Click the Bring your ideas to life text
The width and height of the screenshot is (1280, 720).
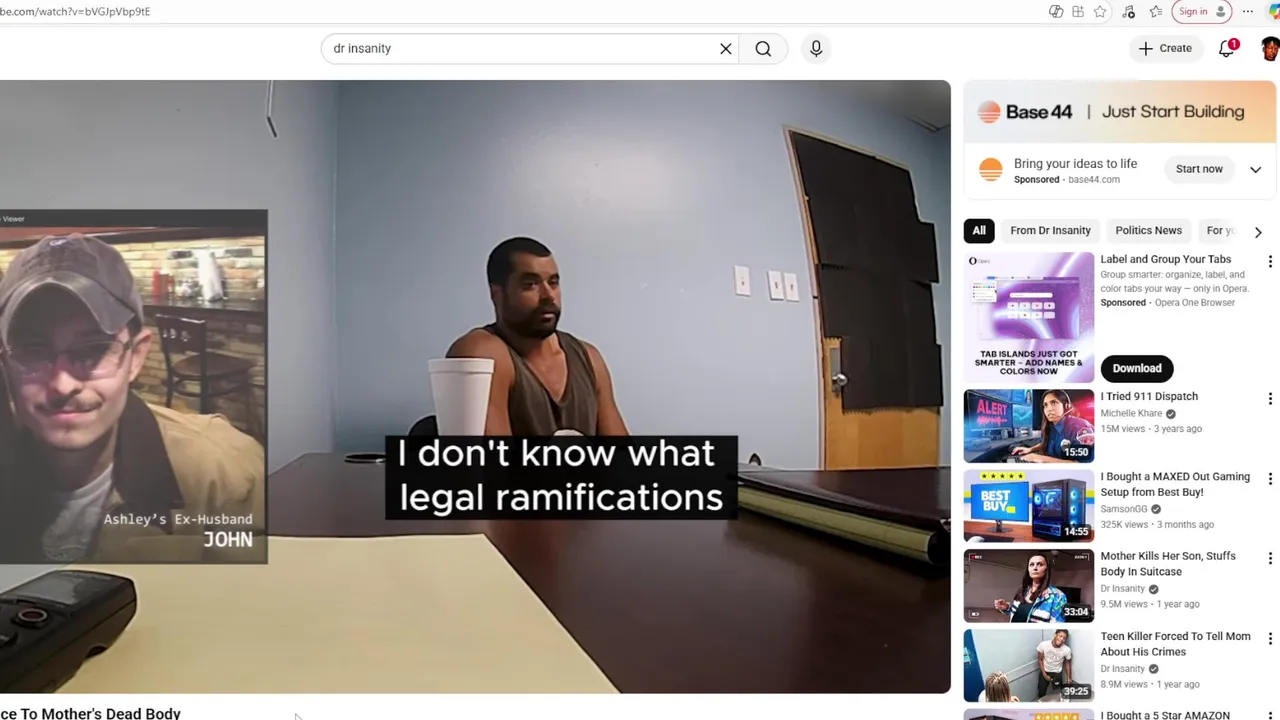click(x=1075, y=163)
